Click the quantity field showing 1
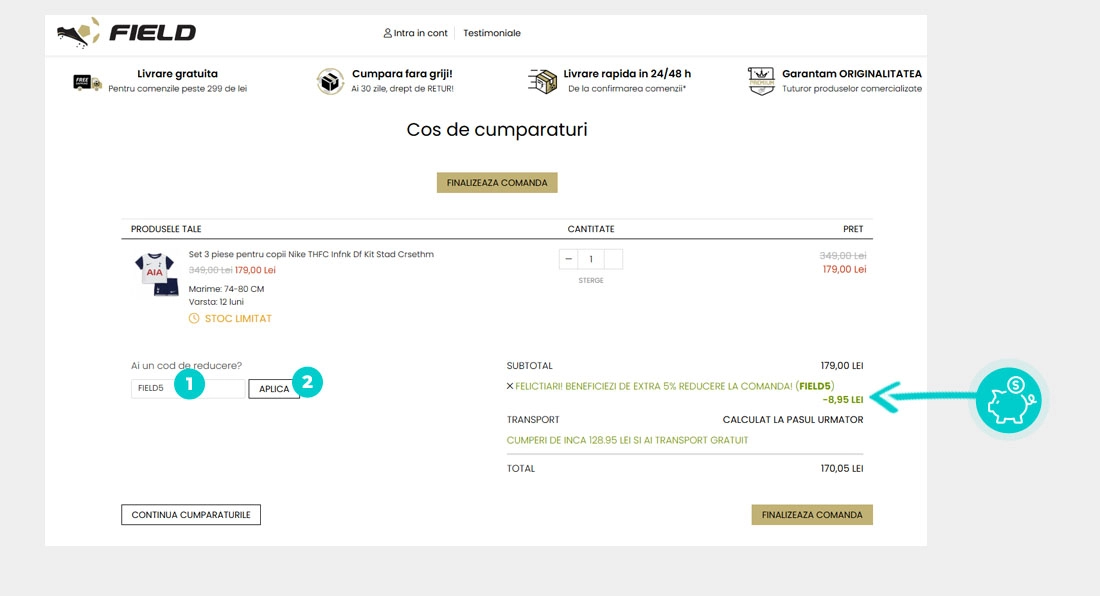The height and width of the screenshot is (596, 1100). click(591, 259)
